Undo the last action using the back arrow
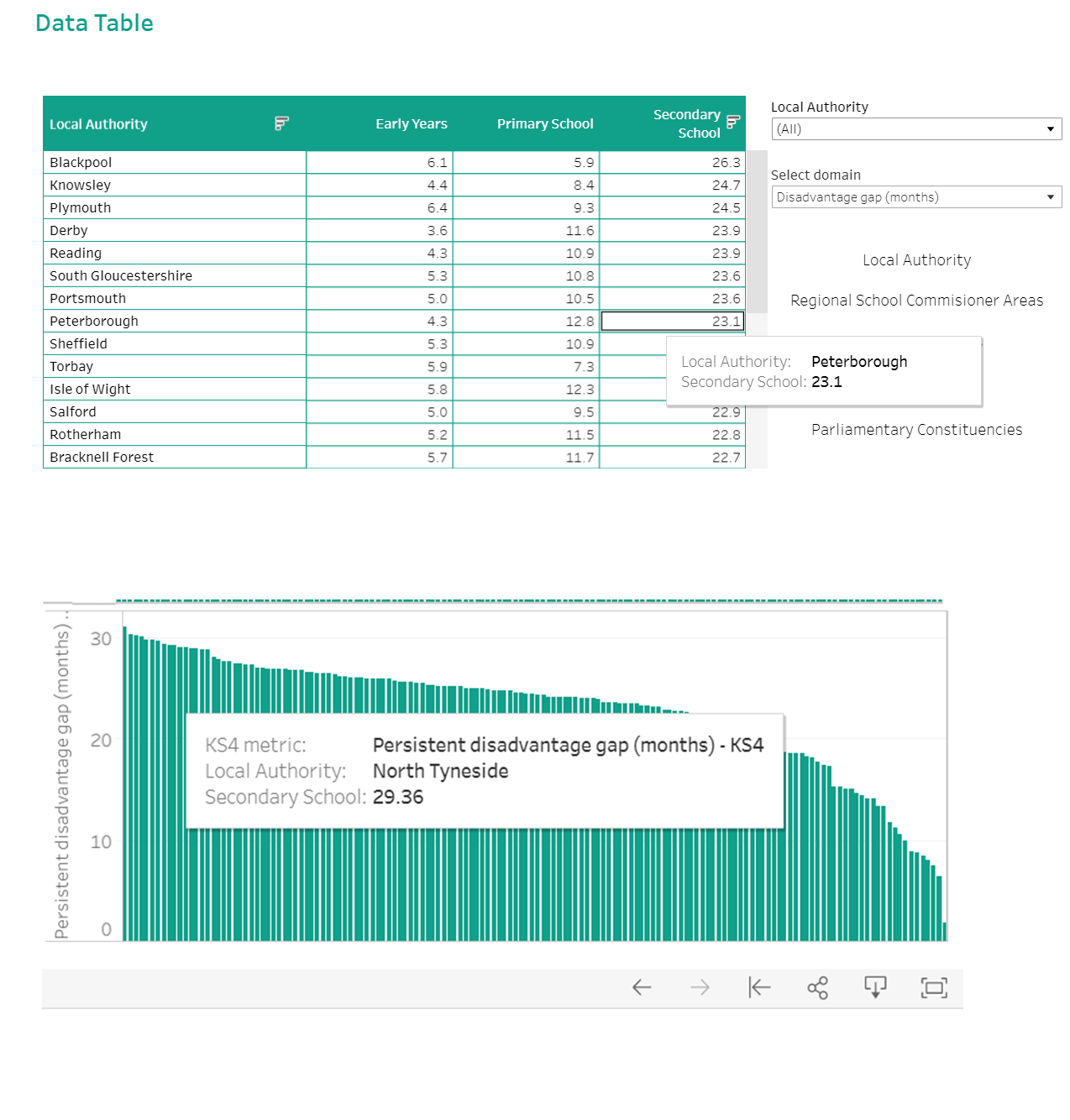This screenshot has height=1120, width=1070. [642, 987]
